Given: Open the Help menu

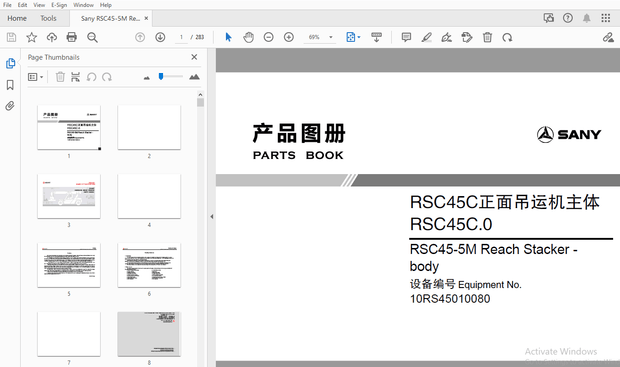Looking at the screenshot, I should tap(106, 5).
